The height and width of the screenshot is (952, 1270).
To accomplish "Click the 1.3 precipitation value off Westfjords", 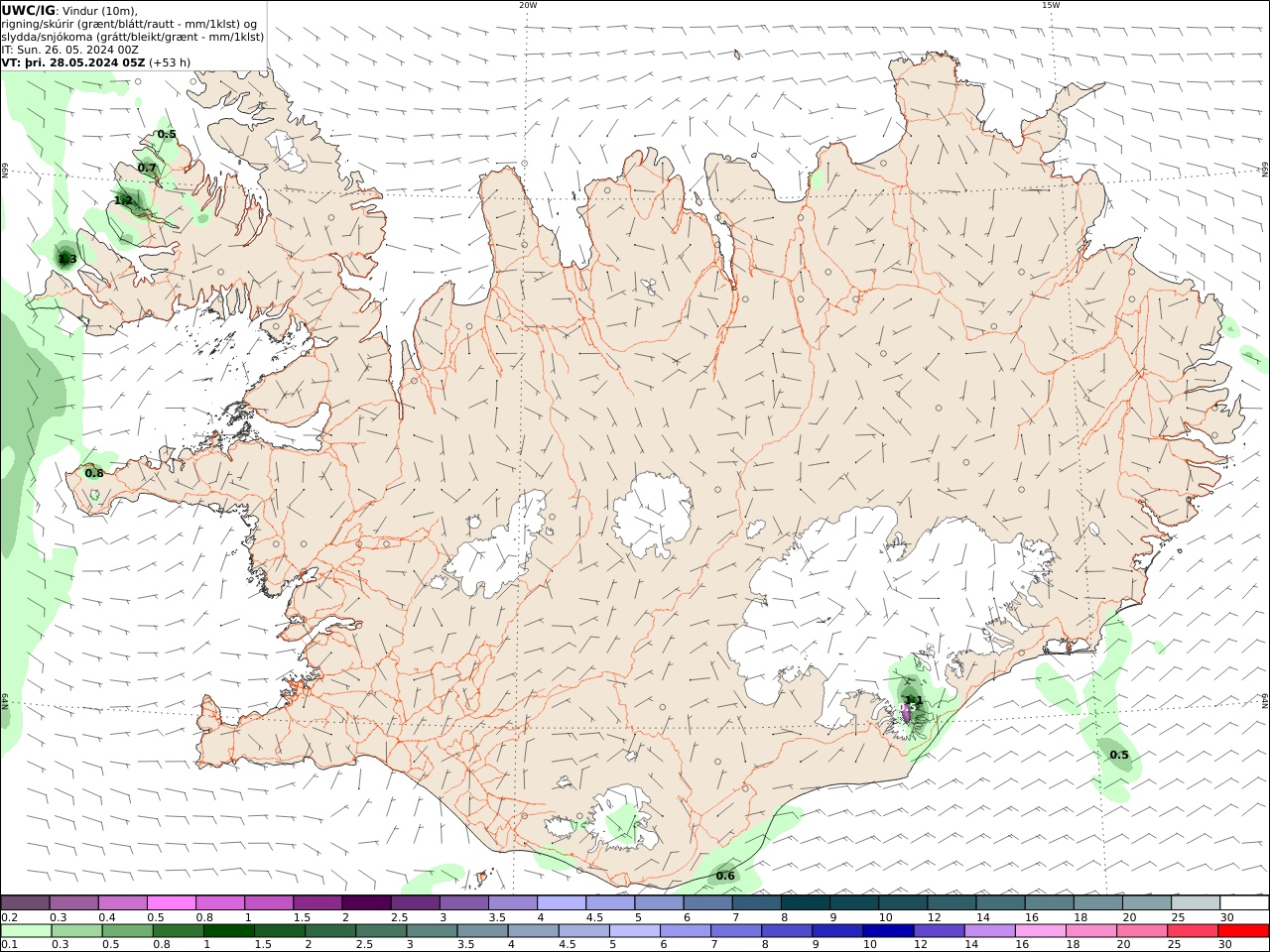I will 66,260.
